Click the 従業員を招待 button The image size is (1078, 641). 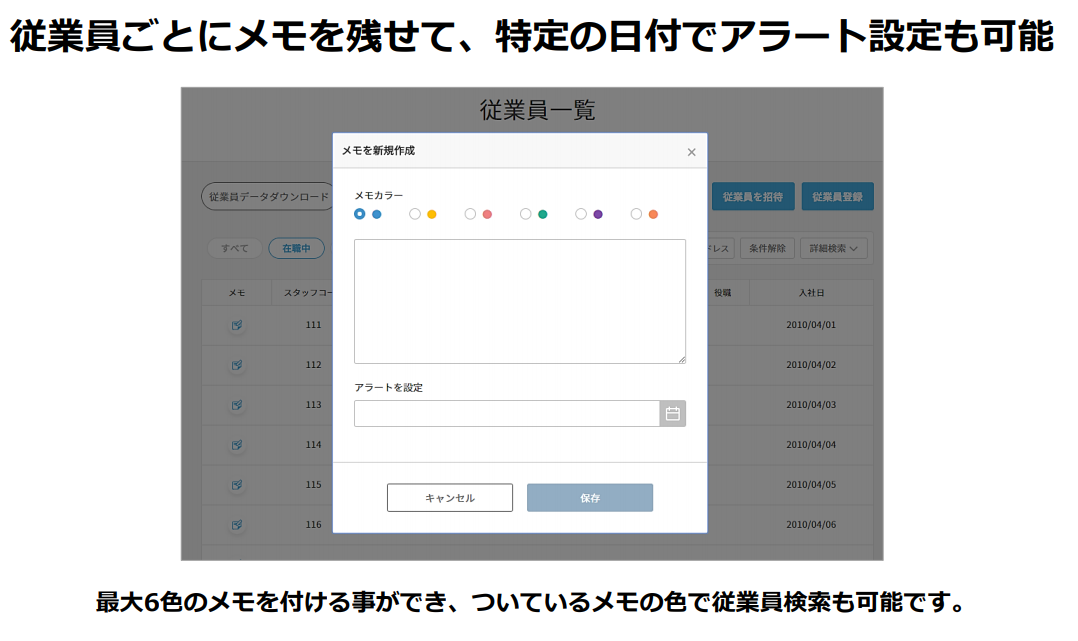click(753, 197)
